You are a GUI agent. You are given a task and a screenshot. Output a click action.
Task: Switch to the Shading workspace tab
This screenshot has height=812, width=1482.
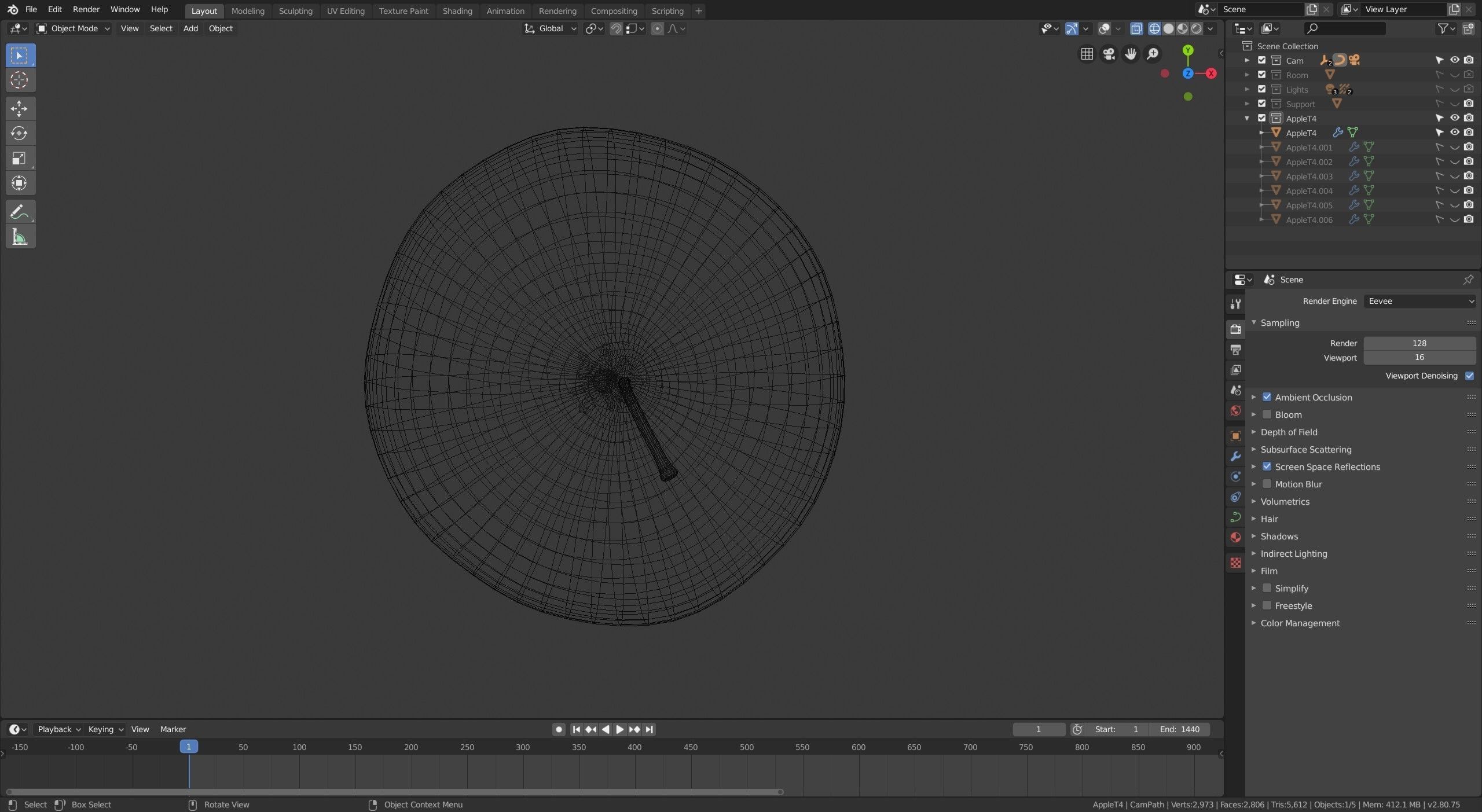pos(457,10)
